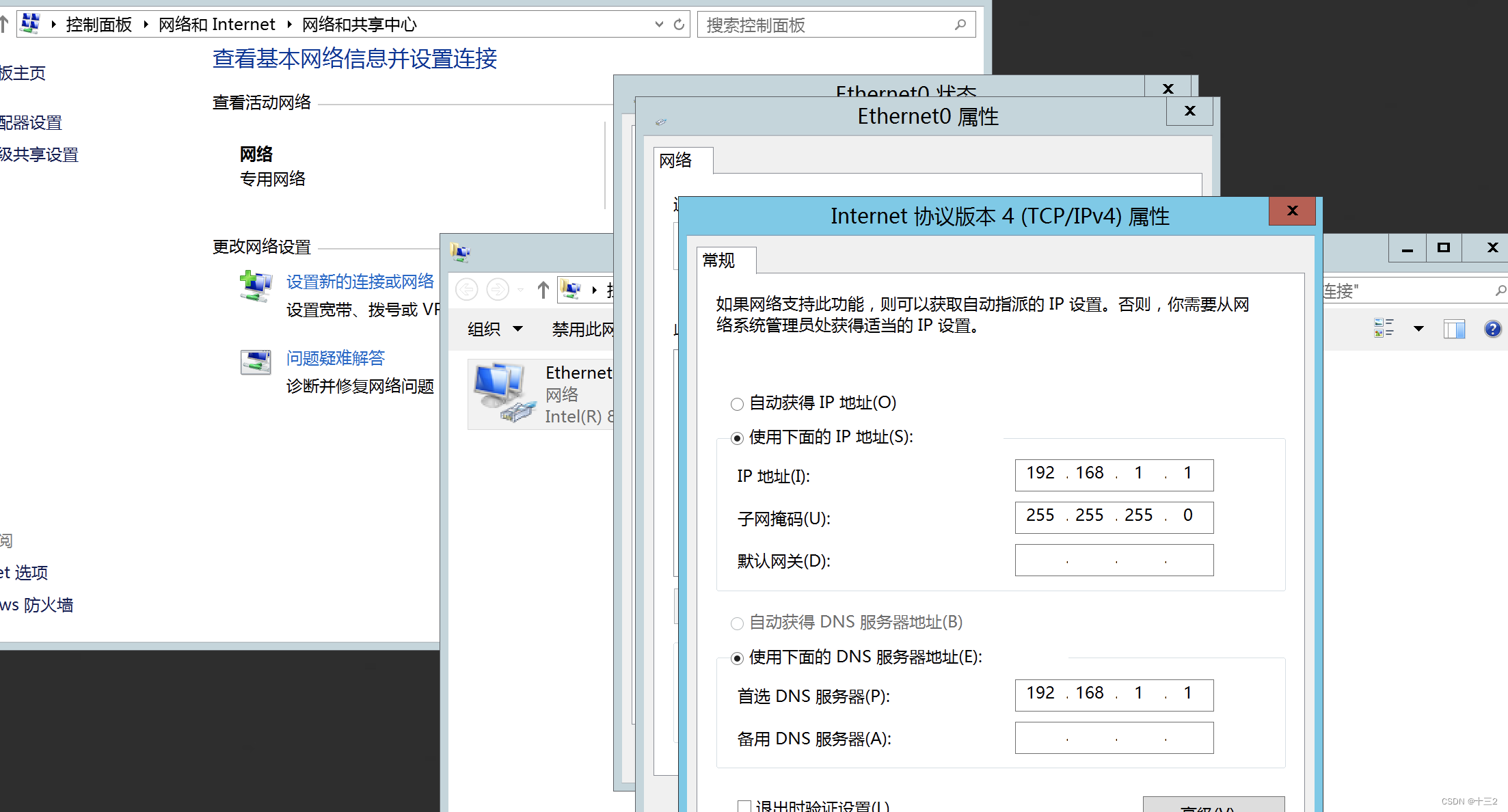
Task: Switch to the 常规 tab
Action: click(718, 260)
